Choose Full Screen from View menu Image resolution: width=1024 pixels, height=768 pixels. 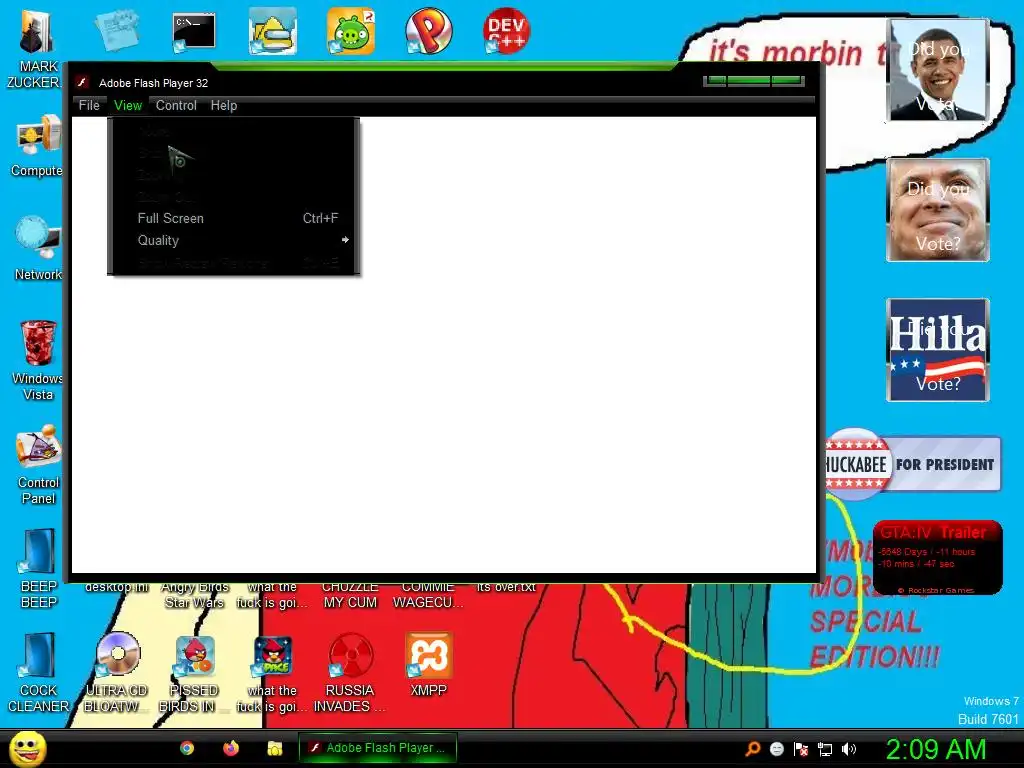click(234, 218)
